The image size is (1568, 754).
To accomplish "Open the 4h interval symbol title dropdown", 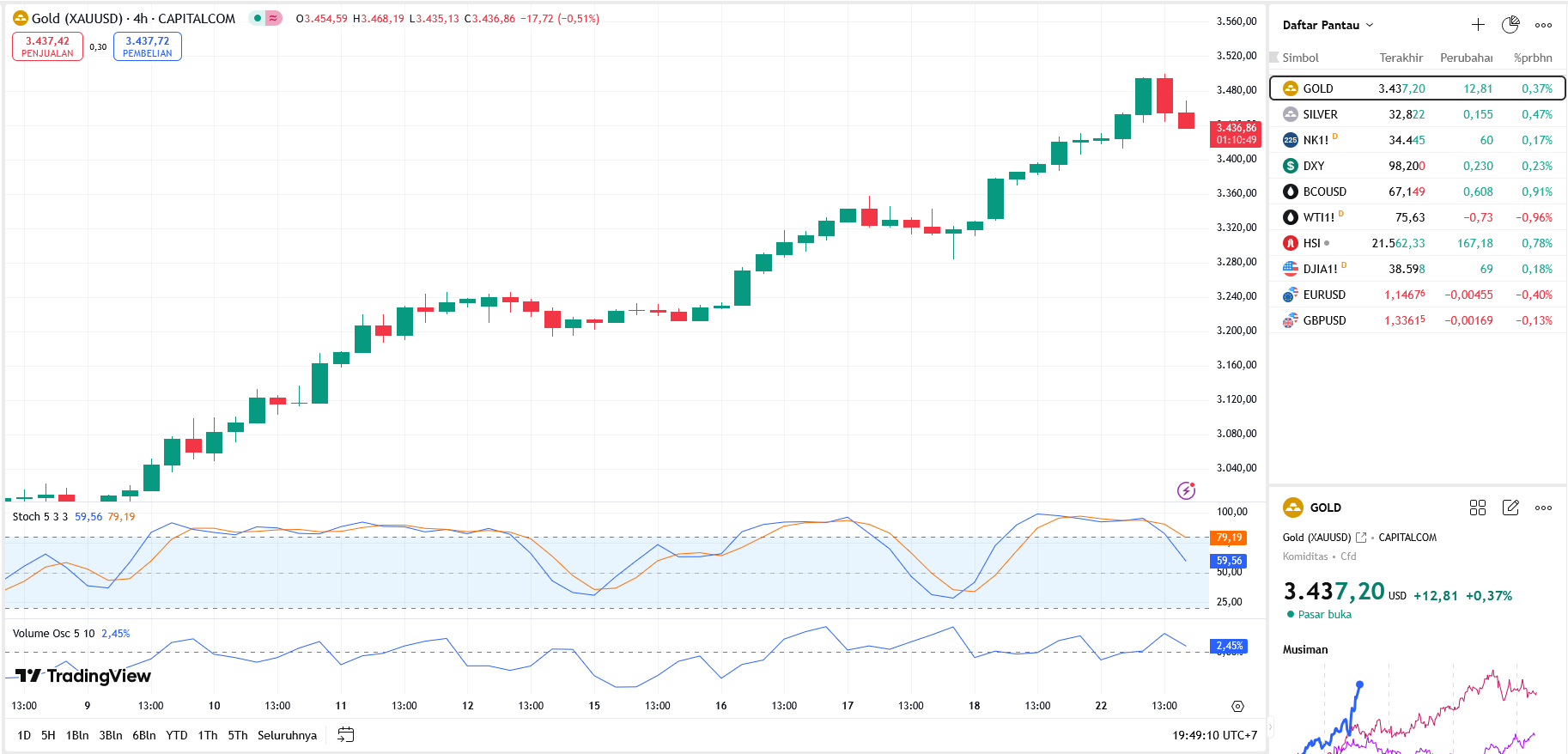I will click(x=133, y=18).
